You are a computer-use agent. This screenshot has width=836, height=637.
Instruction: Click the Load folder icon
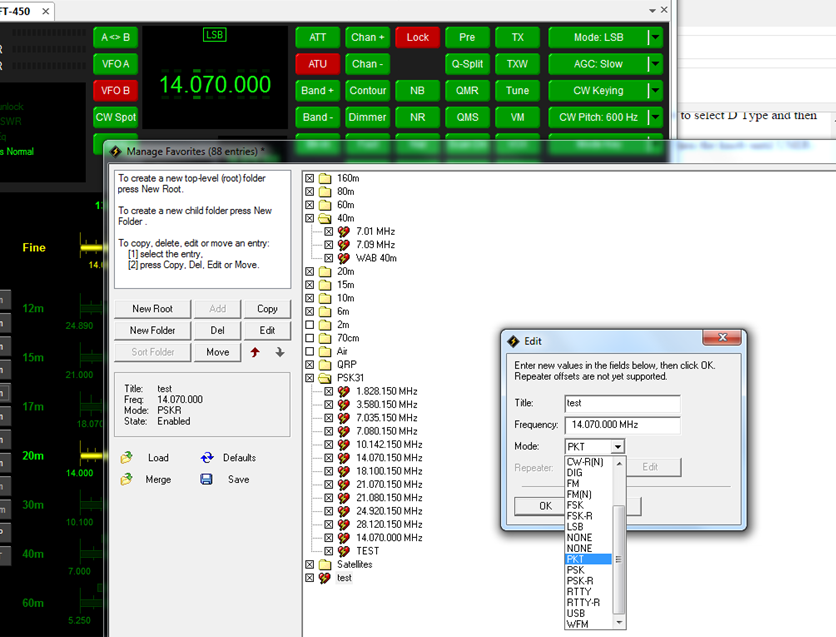pos(126,457)
